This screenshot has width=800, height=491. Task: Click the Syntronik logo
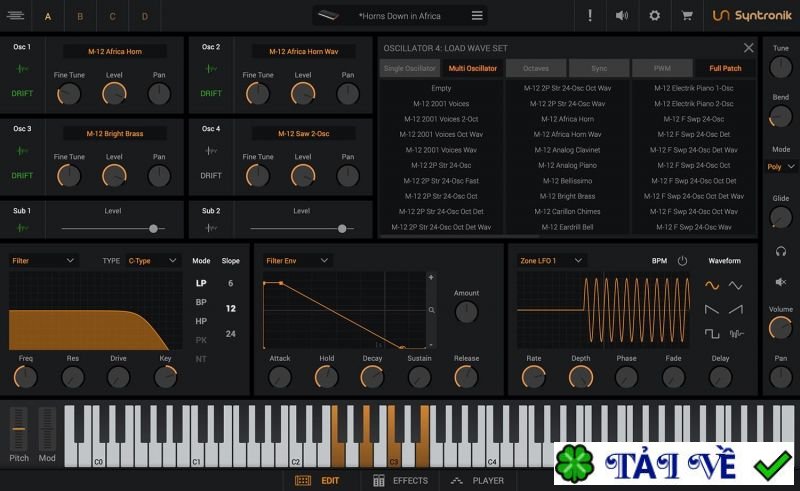click(x=752, y=16)
